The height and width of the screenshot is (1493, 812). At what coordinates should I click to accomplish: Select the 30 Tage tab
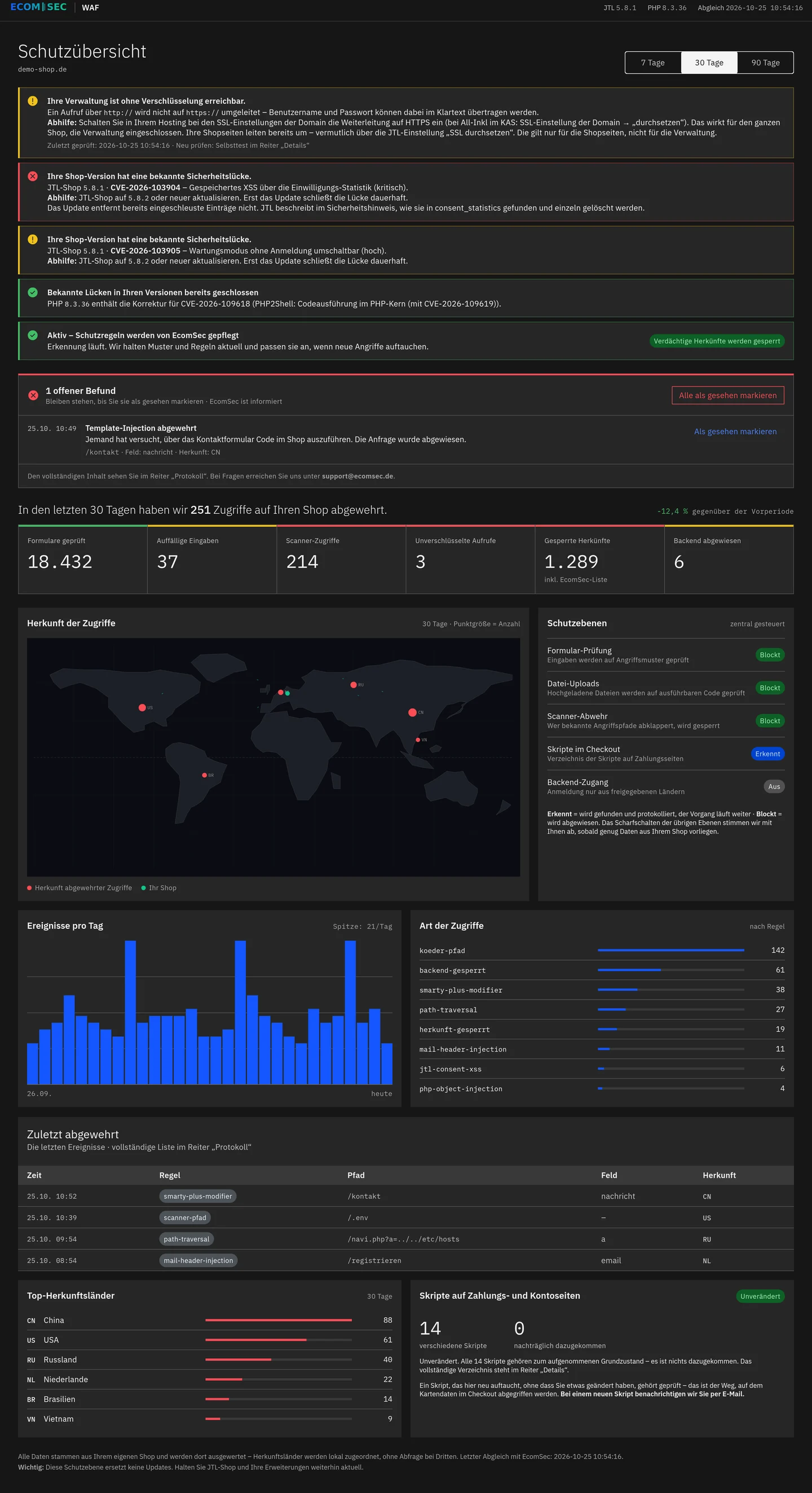tap(709, 63)
